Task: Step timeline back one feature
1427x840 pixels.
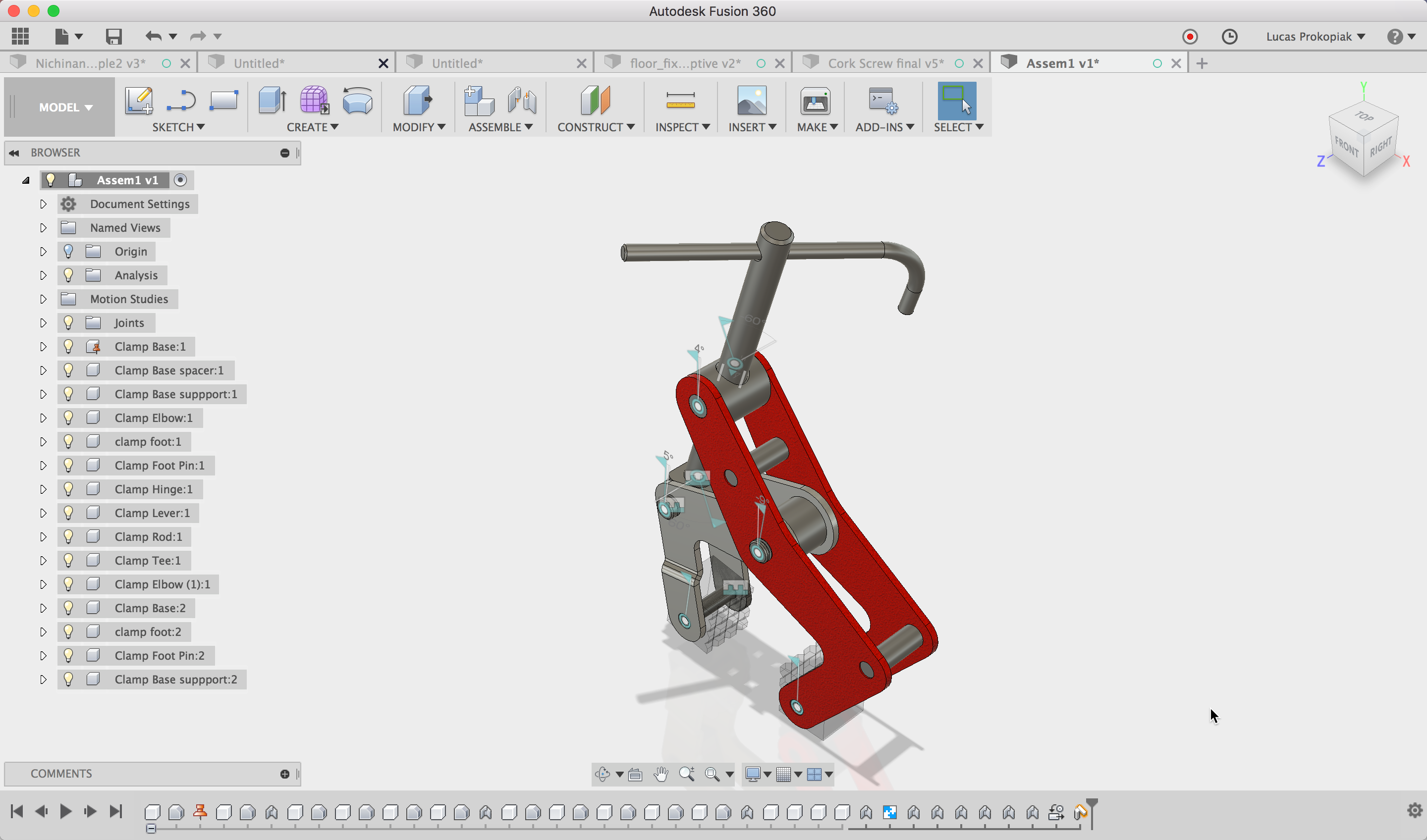Action: click(x=41, y=811)
